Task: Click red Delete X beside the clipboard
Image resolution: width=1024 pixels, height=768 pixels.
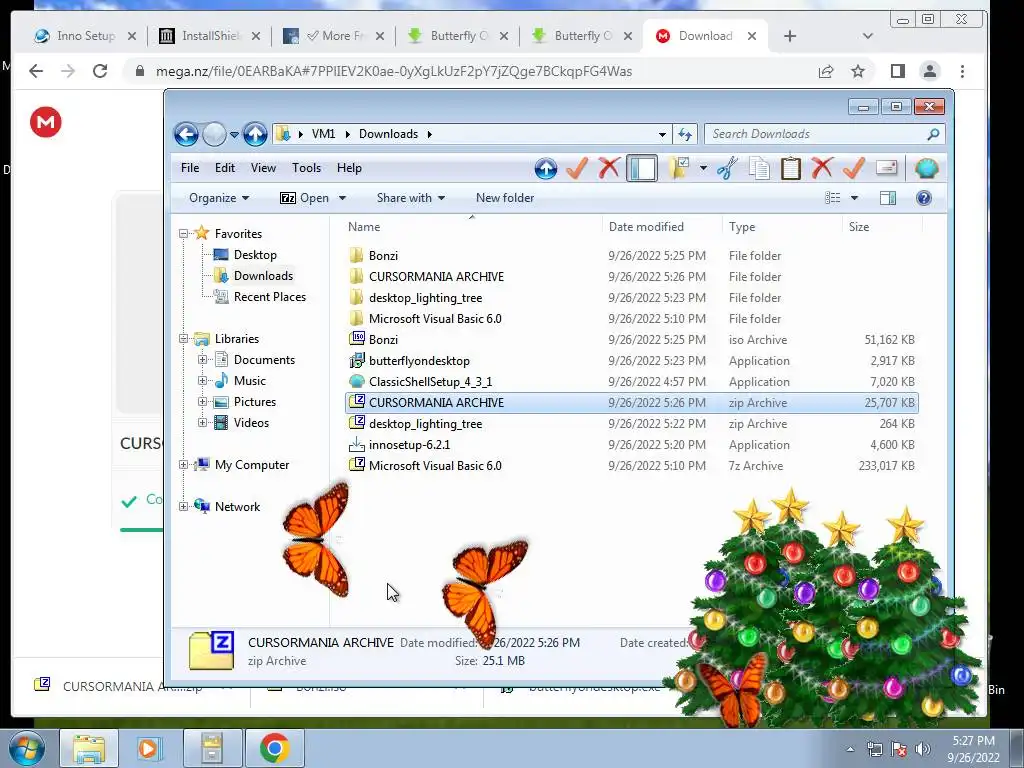Action: [x=822, y=168]
